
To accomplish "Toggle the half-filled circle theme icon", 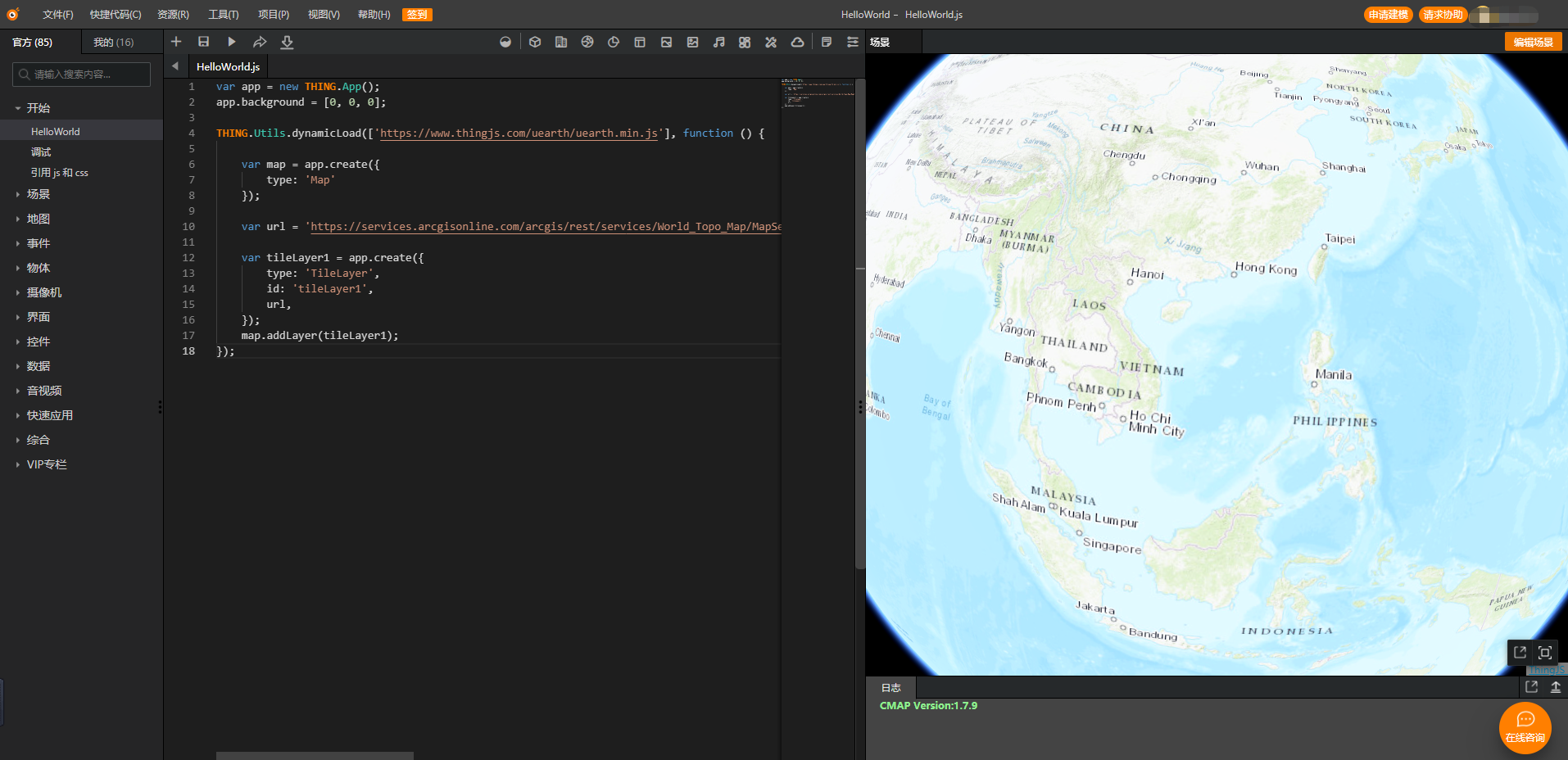I will [x=505, y=42].
